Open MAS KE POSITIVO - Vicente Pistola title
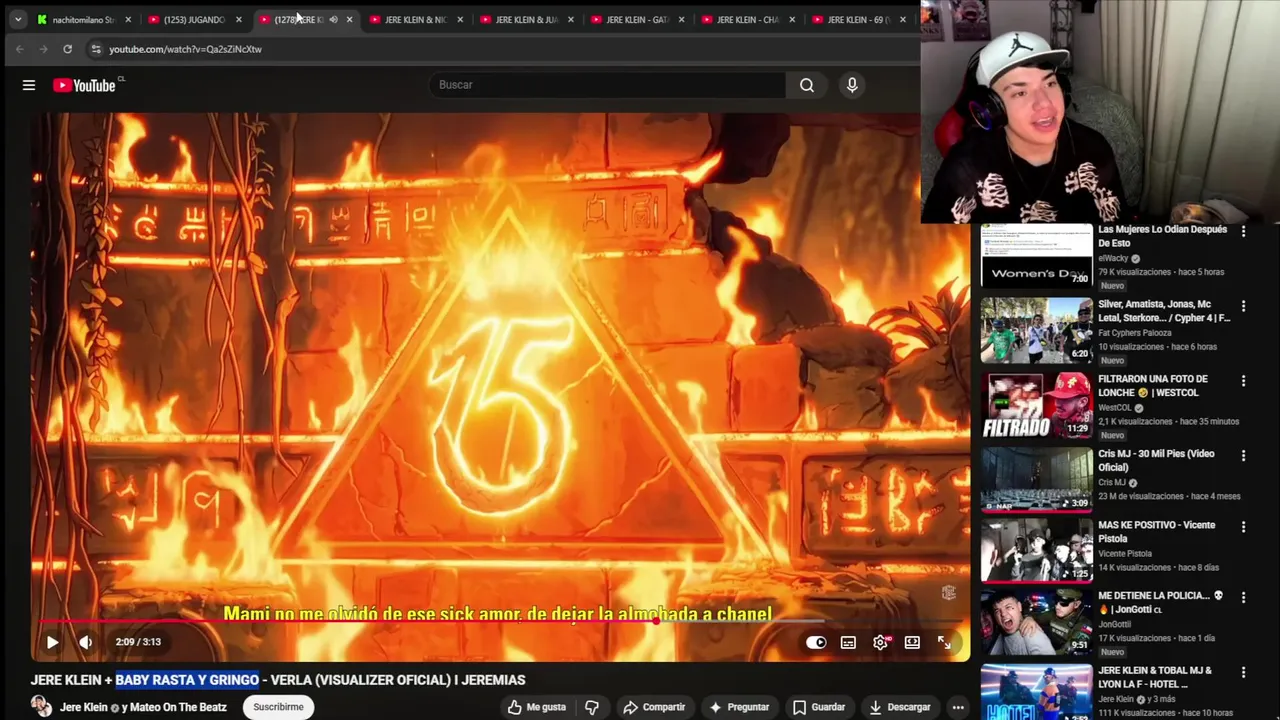The height and width of the screenshot is (720, 1280). (1157, 531)
